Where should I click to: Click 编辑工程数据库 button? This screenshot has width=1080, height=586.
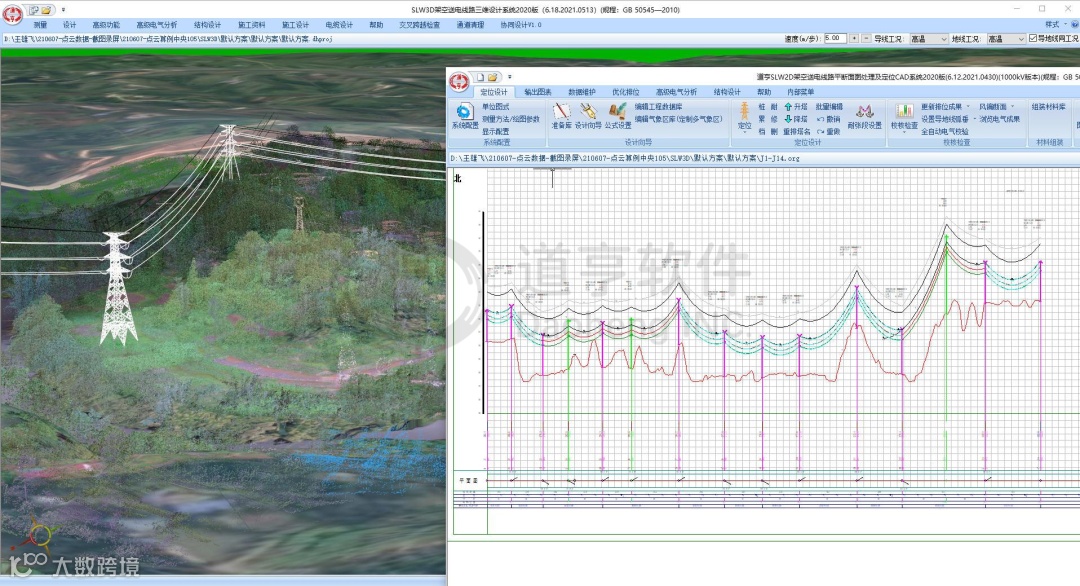point(658,106)
